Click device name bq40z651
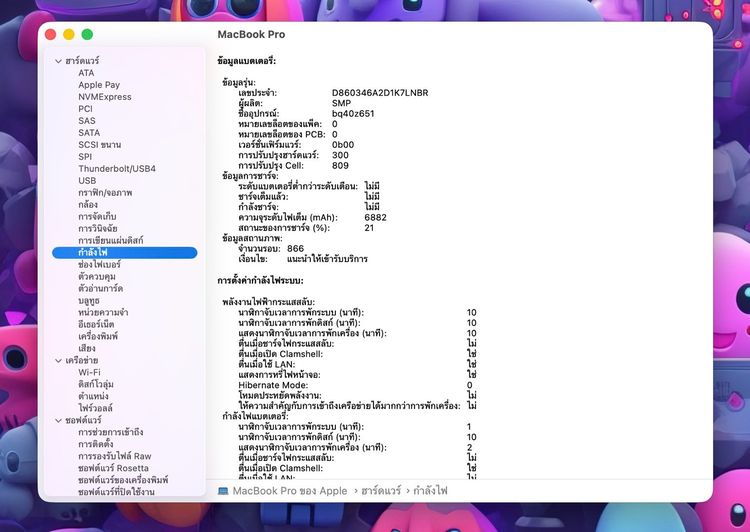 pyautogui.click(x=353, y=114)
